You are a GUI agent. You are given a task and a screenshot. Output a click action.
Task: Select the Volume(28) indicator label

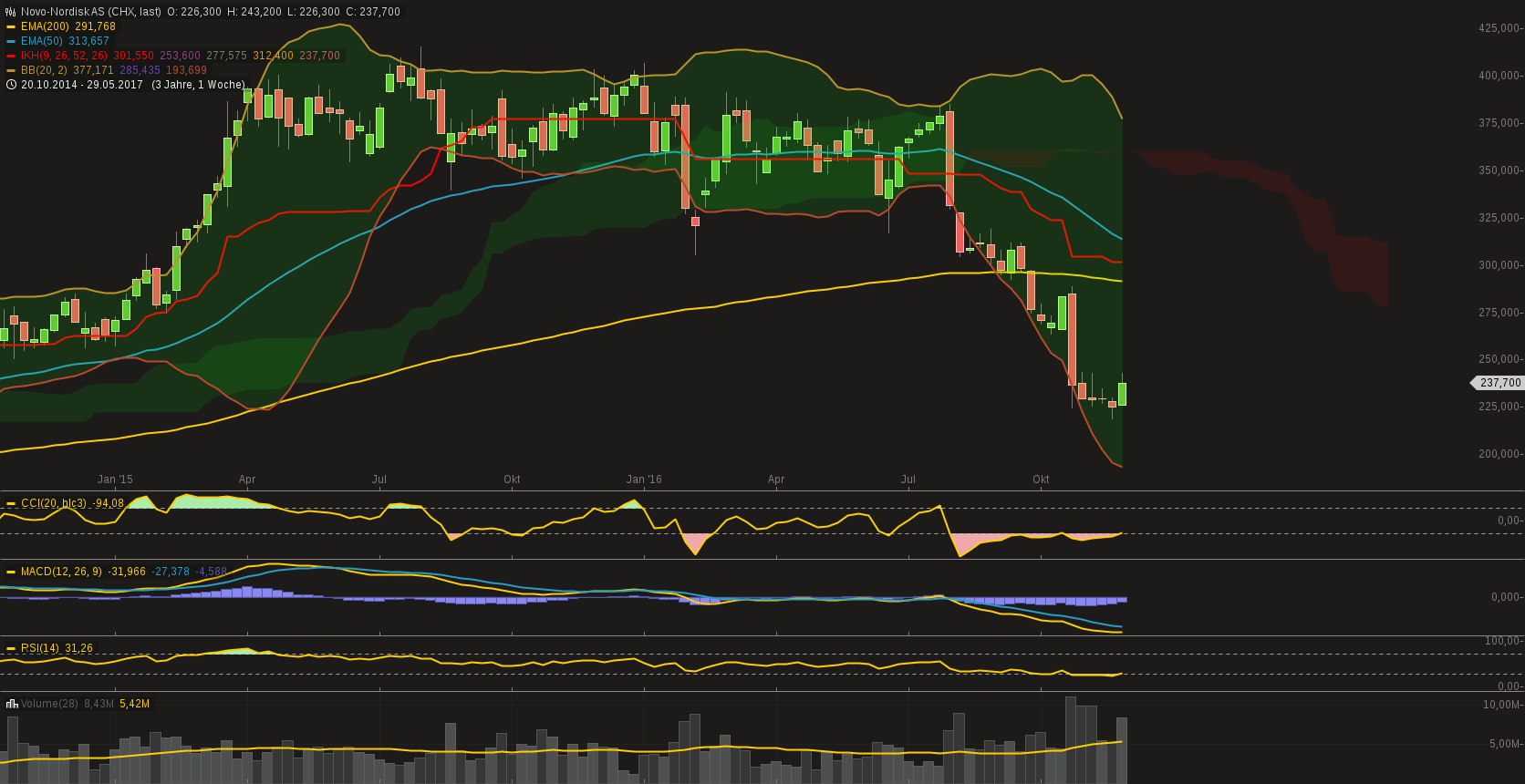tap(49, 704)
